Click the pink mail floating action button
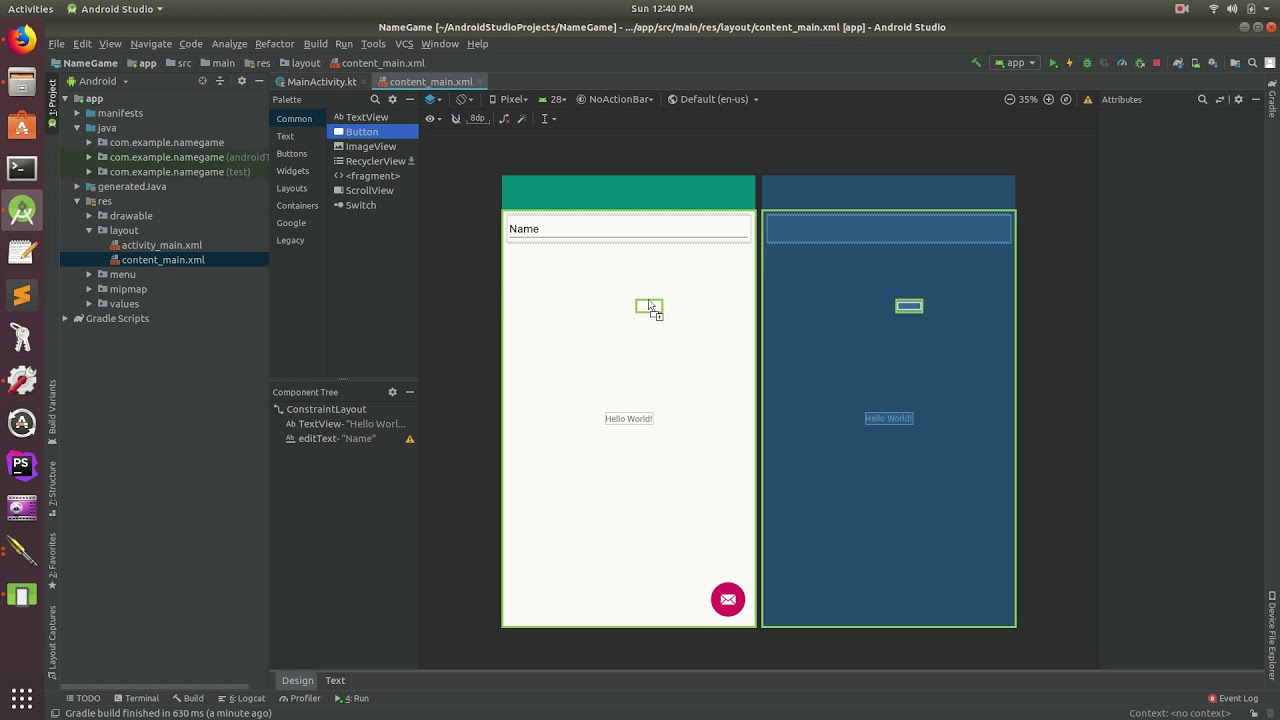The image size is (1280, 720). (x=728, y=599)
